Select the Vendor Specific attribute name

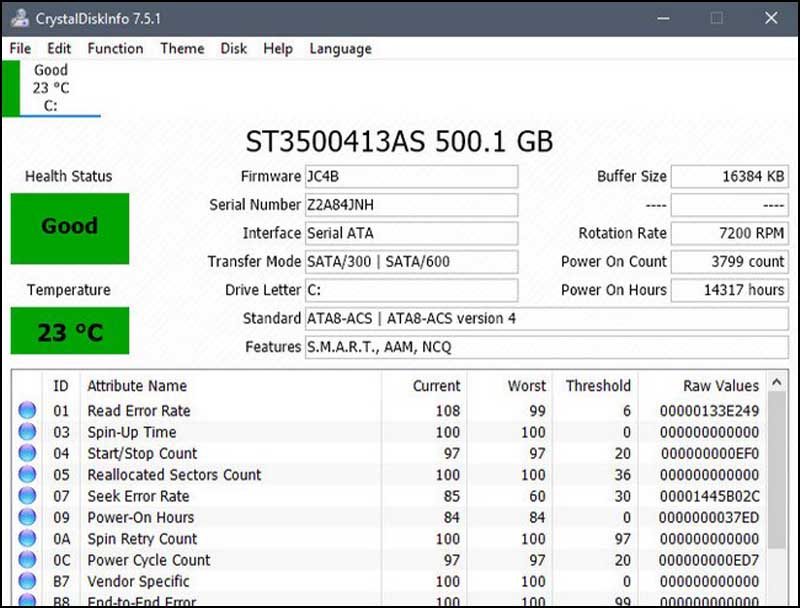(x=138, y=581)
